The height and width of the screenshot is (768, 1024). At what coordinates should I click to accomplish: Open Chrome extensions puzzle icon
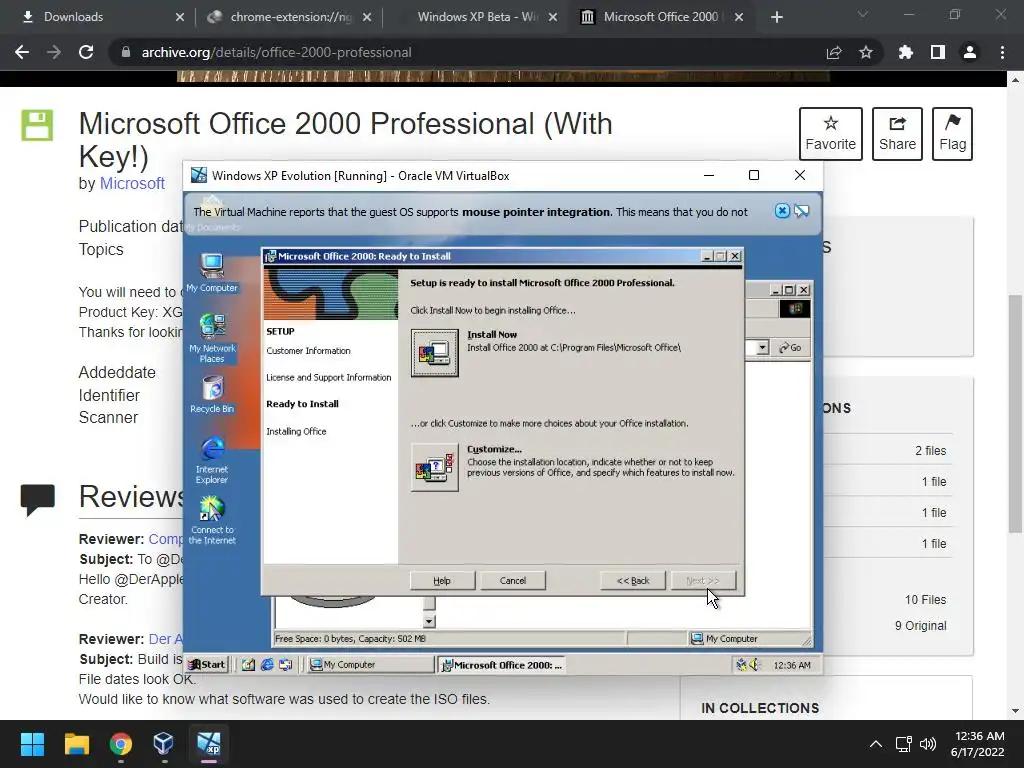pos(905,52)
